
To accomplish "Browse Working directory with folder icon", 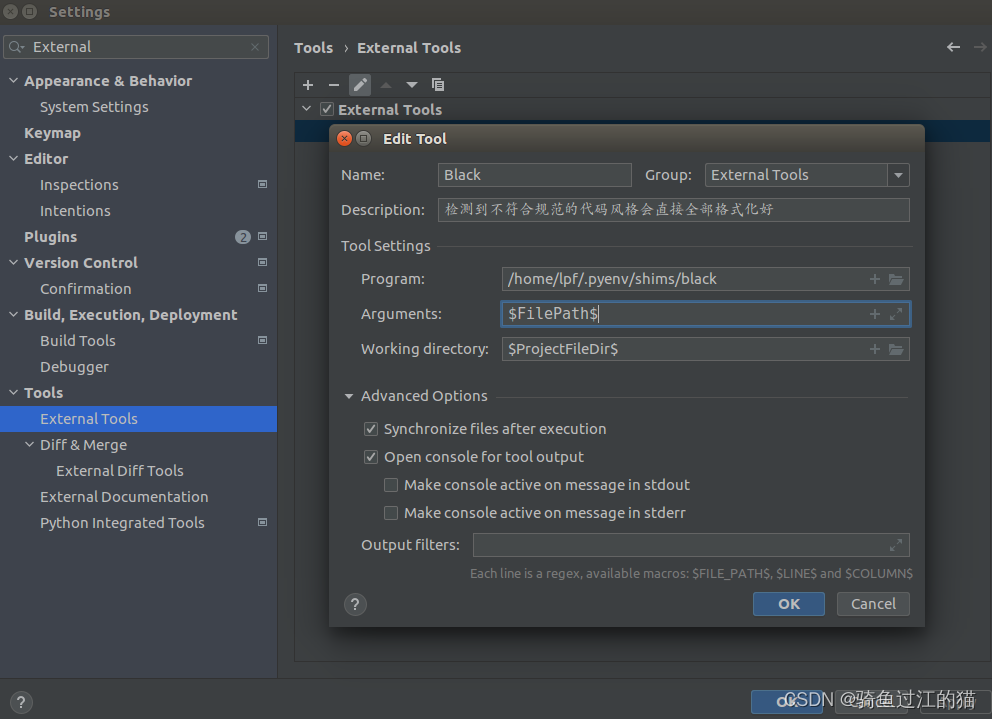I will [896, 349].
